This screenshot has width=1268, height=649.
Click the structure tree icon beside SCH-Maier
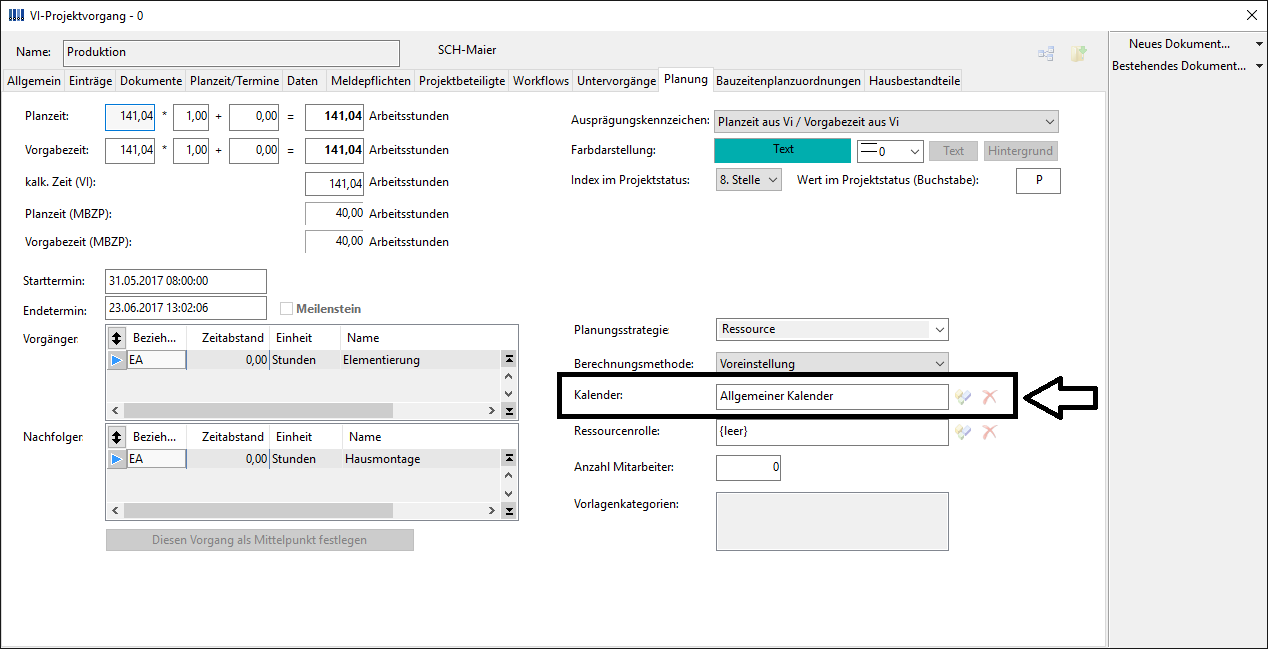(1046, 54)
